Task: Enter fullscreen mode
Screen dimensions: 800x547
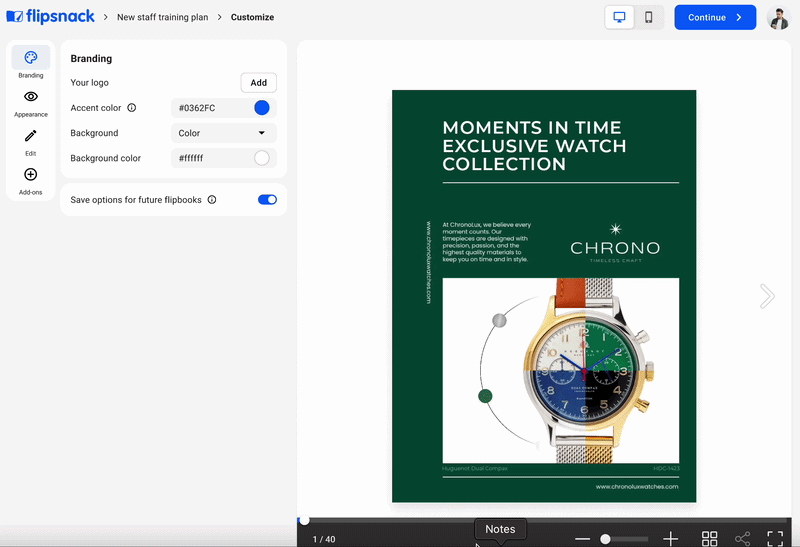Action: (775, 539)
